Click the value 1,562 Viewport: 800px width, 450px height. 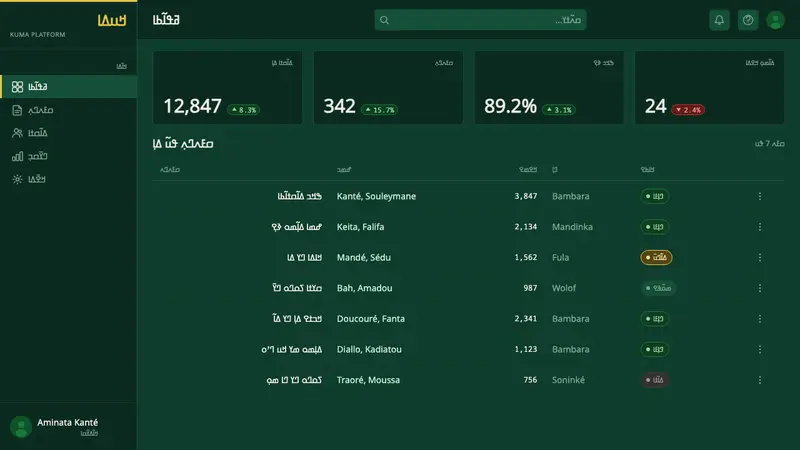pos(526,257)
